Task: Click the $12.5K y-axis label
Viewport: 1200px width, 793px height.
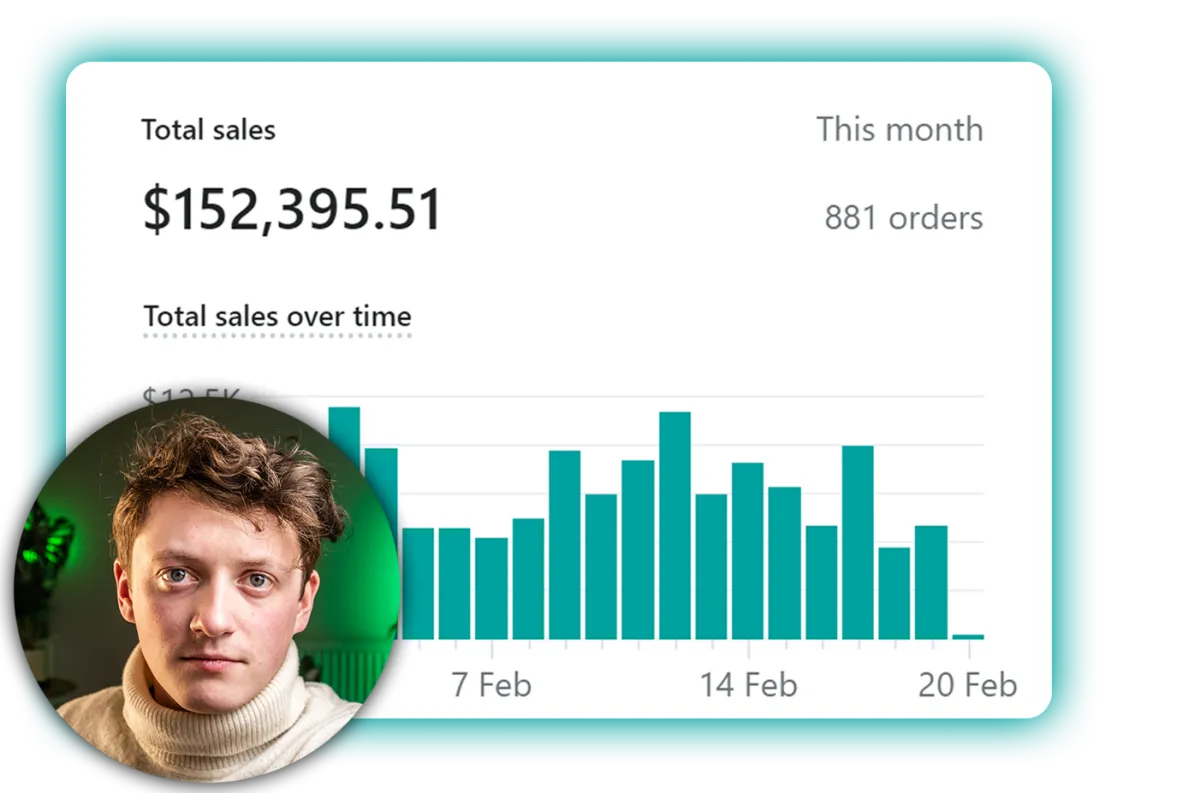Action: (191, 400)
